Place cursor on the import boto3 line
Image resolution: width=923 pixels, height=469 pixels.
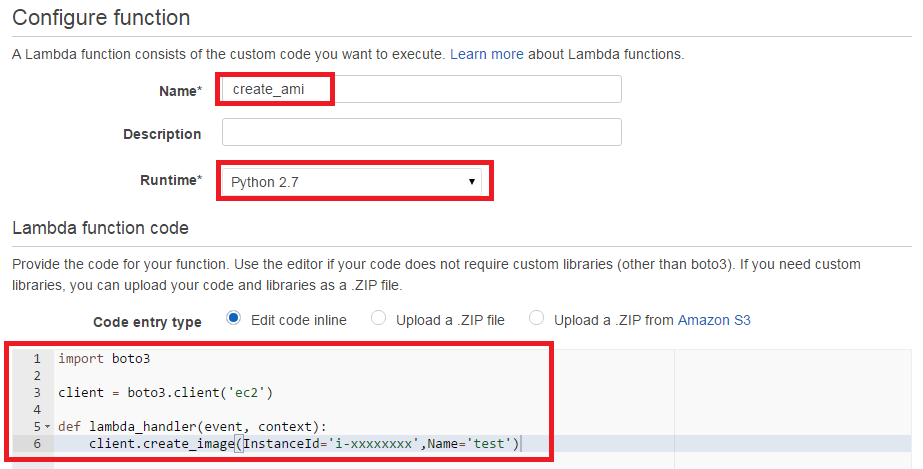[104, 358]
